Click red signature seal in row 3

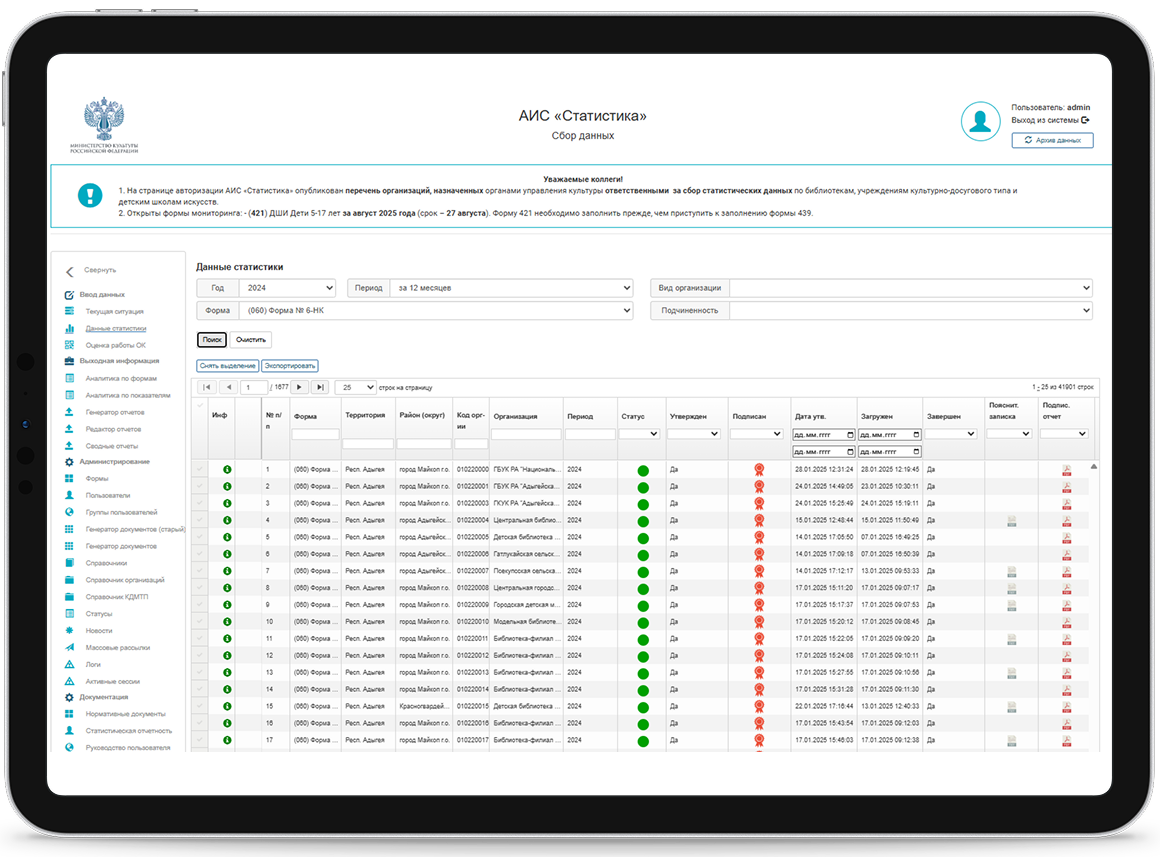pos(759,503)
